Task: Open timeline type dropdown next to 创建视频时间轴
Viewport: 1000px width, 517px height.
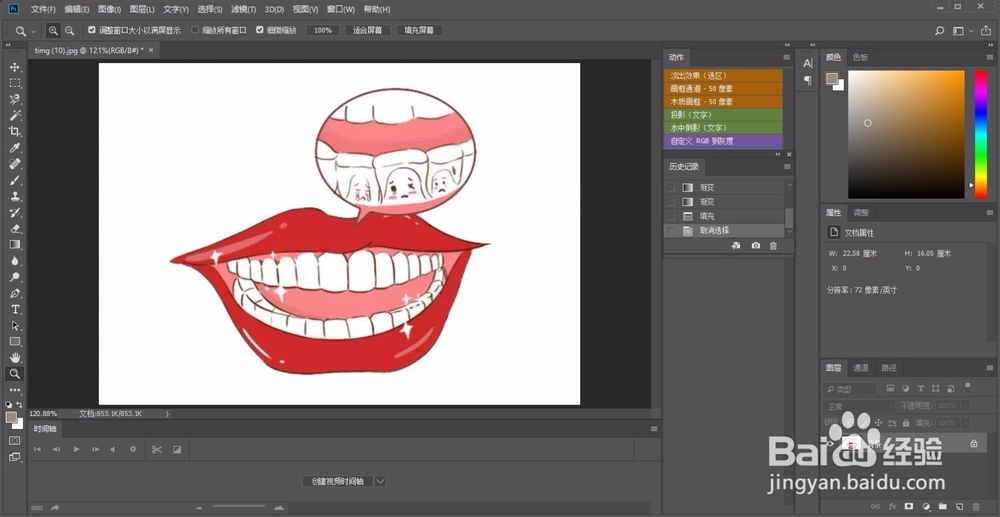Action: point(380,481)
